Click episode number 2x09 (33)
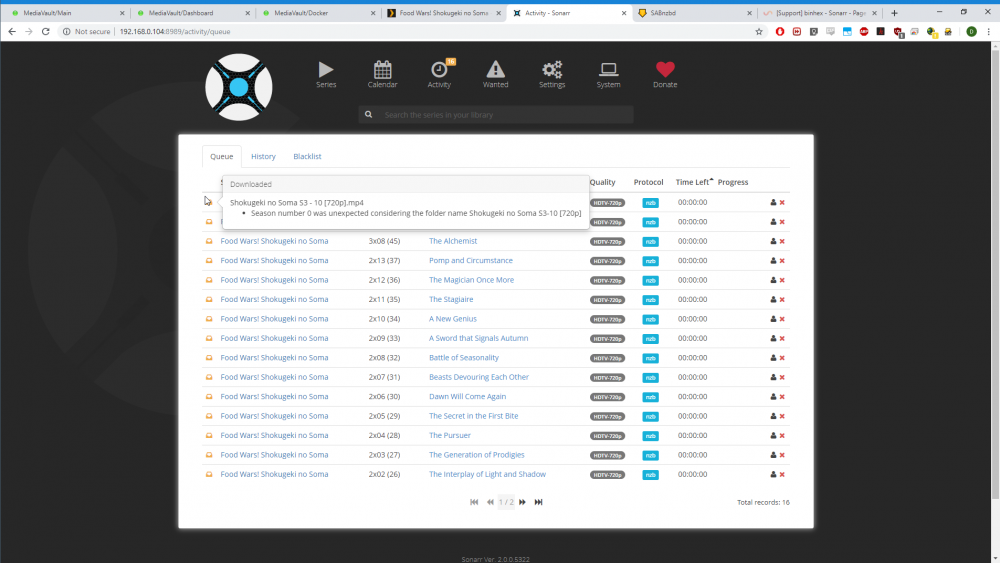This screenshot has width=1000, height=563. 385,338
